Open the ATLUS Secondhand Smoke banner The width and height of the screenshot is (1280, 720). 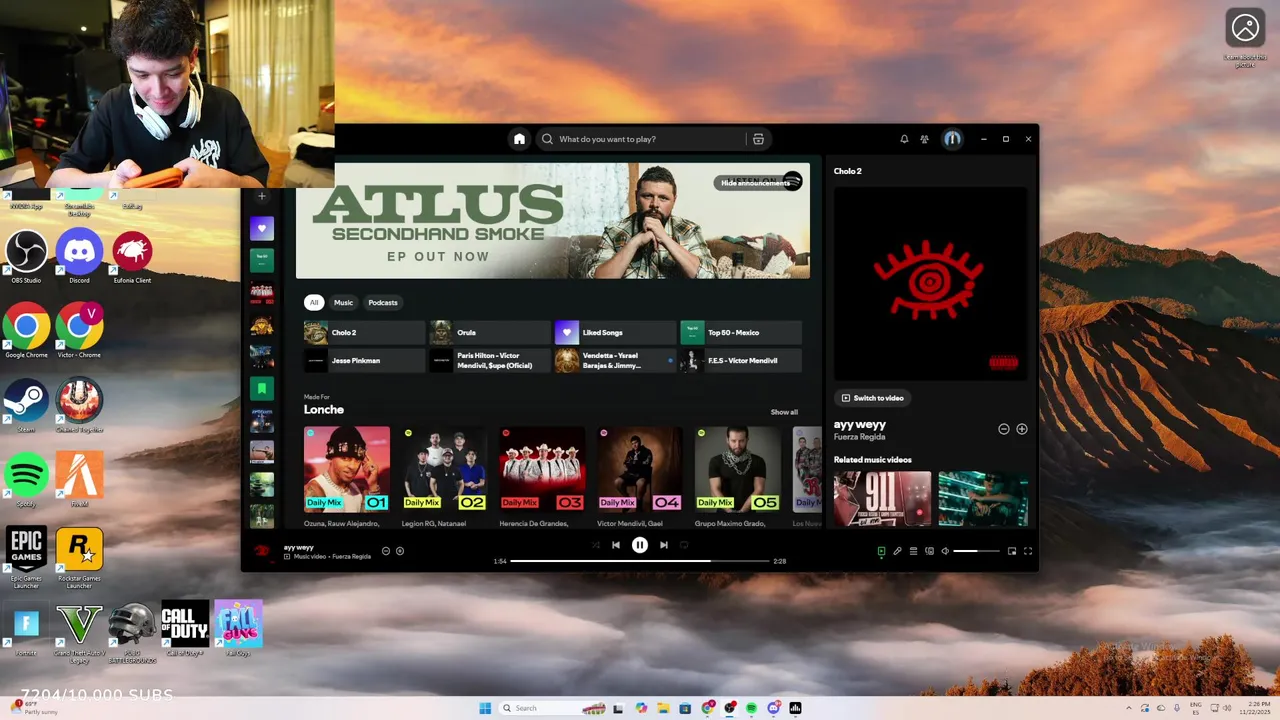(552, 220)
